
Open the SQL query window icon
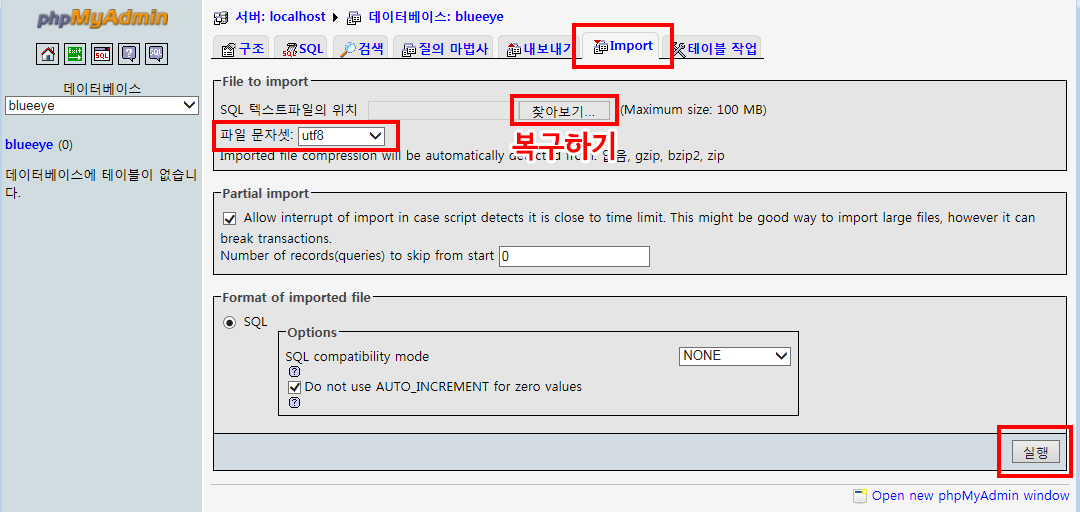click(x=102, y=54)
